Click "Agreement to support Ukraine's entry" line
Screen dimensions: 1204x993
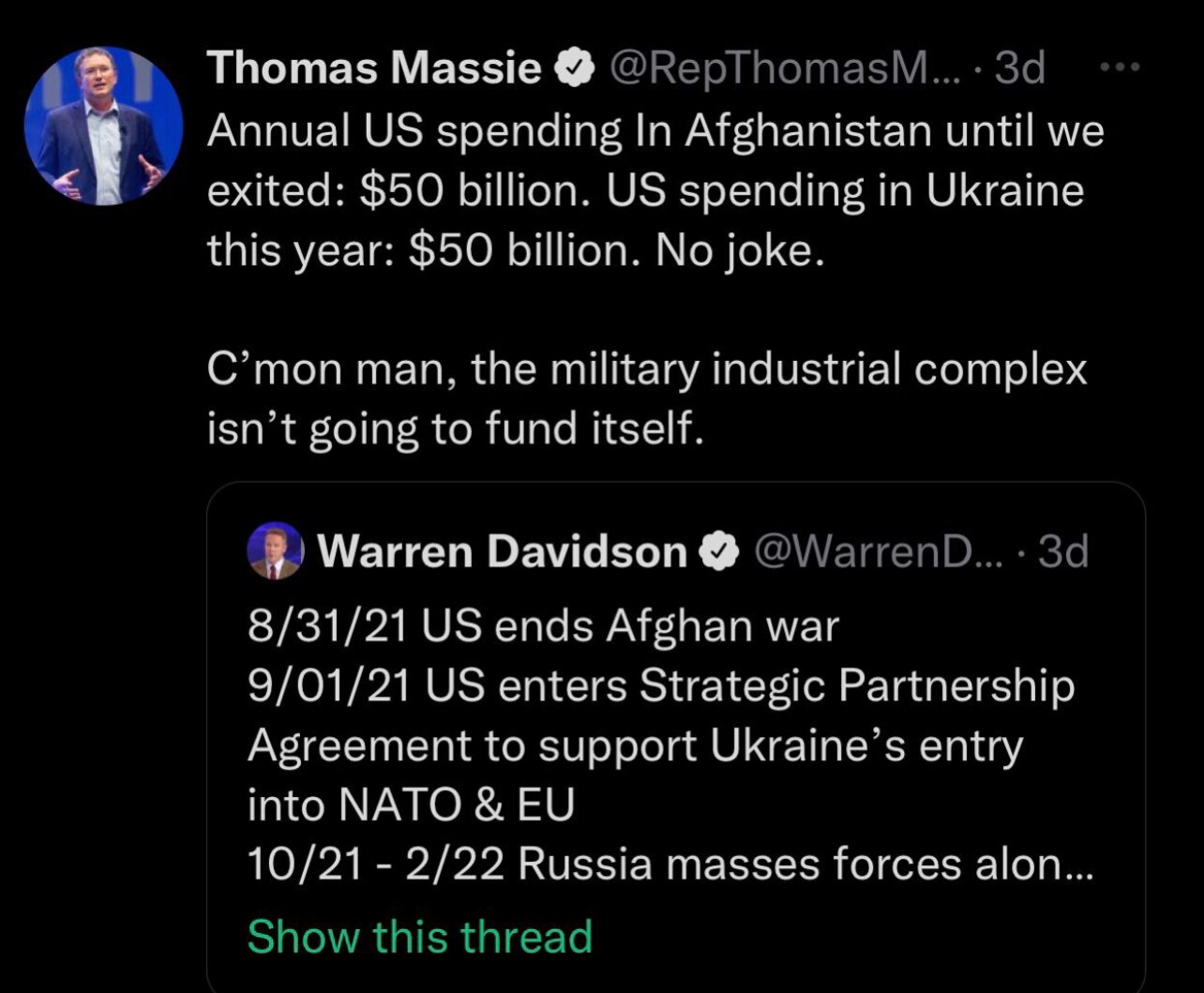coord(635,745)
